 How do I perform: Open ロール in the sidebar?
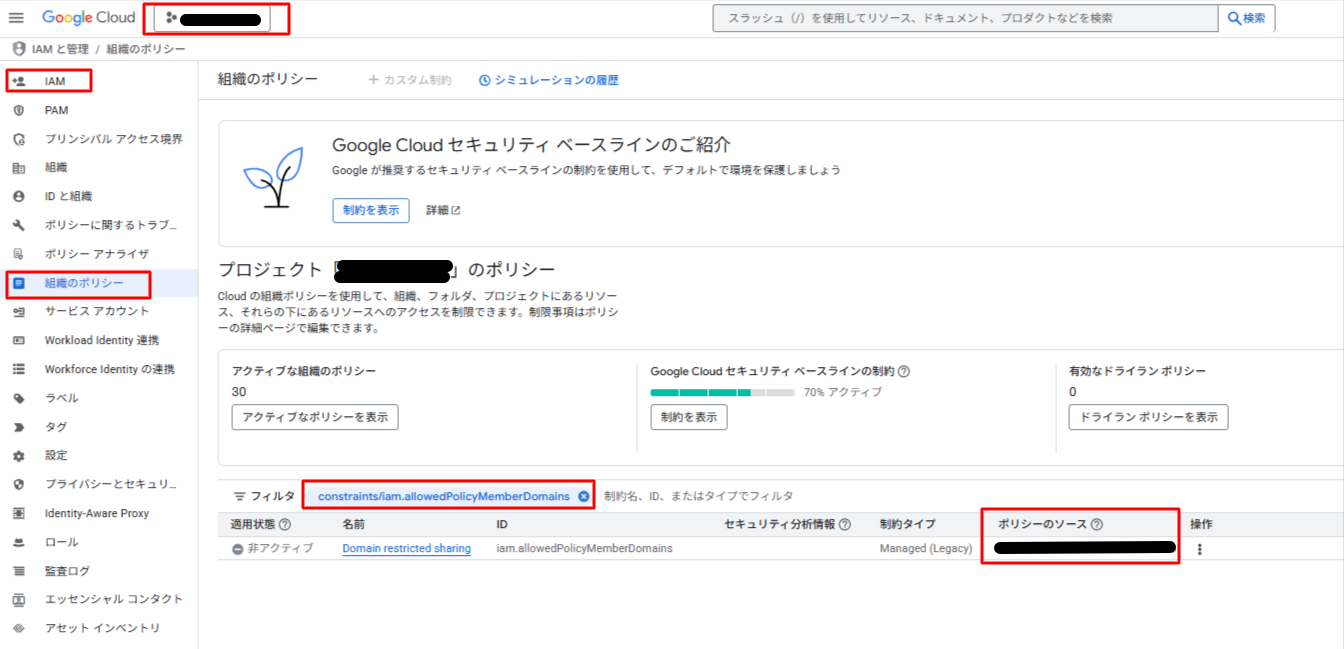click(x=61, y=542)
